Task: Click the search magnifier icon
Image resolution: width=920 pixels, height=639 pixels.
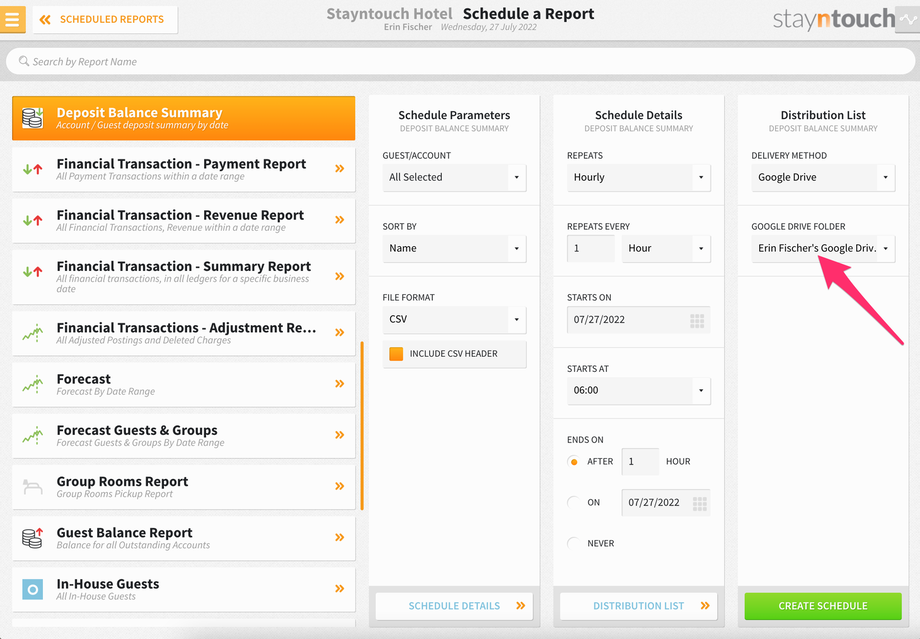Action: [x=23, y=61]
